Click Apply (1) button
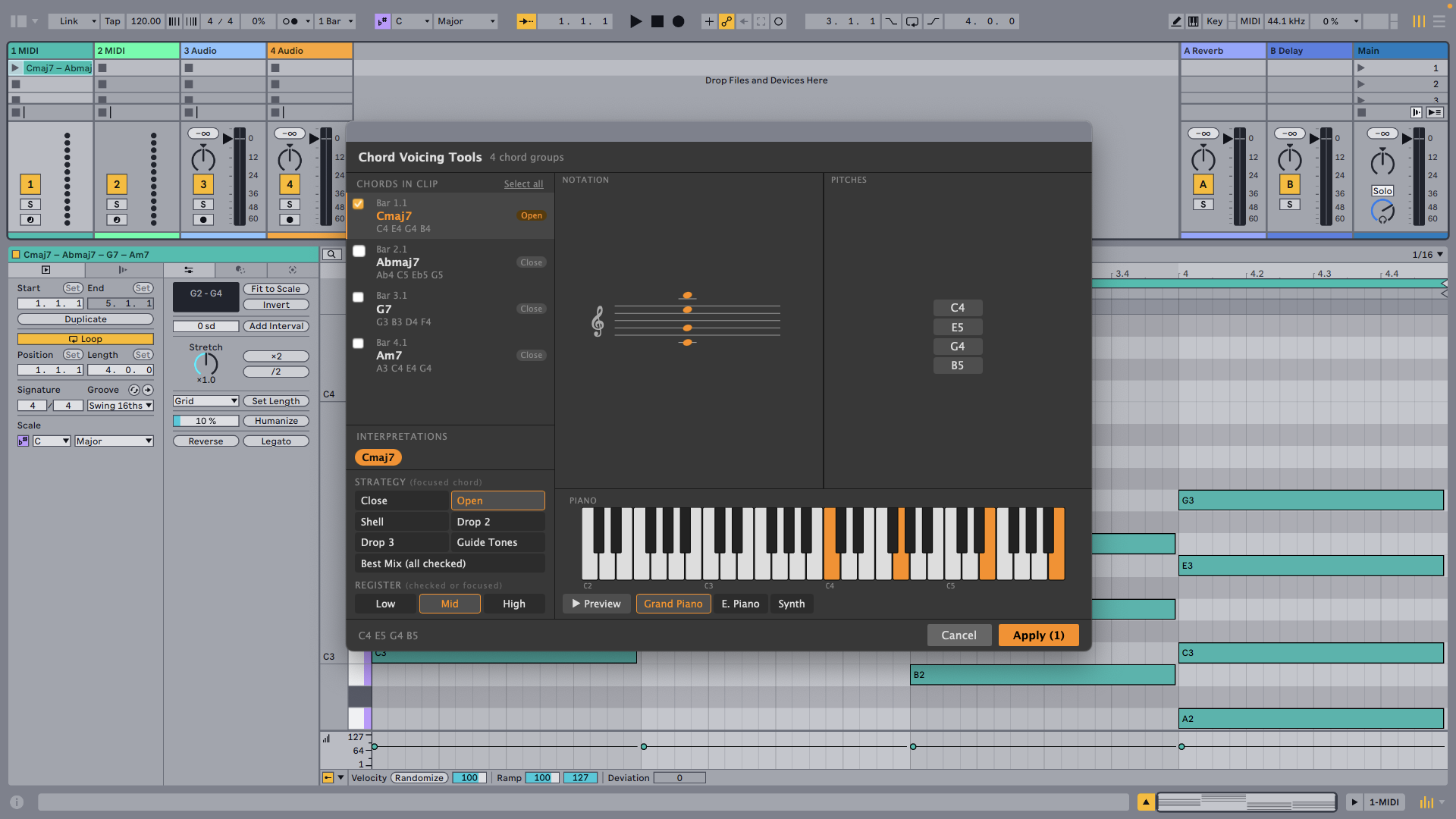 (x=1038, y=635)
